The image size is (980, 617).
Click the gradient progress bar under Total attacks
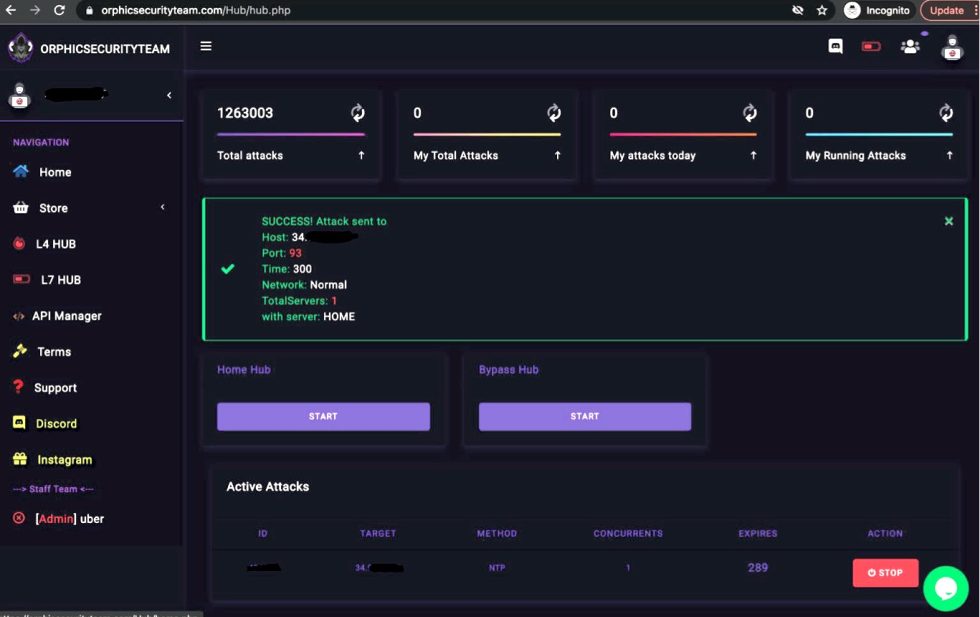click(290, 133)
